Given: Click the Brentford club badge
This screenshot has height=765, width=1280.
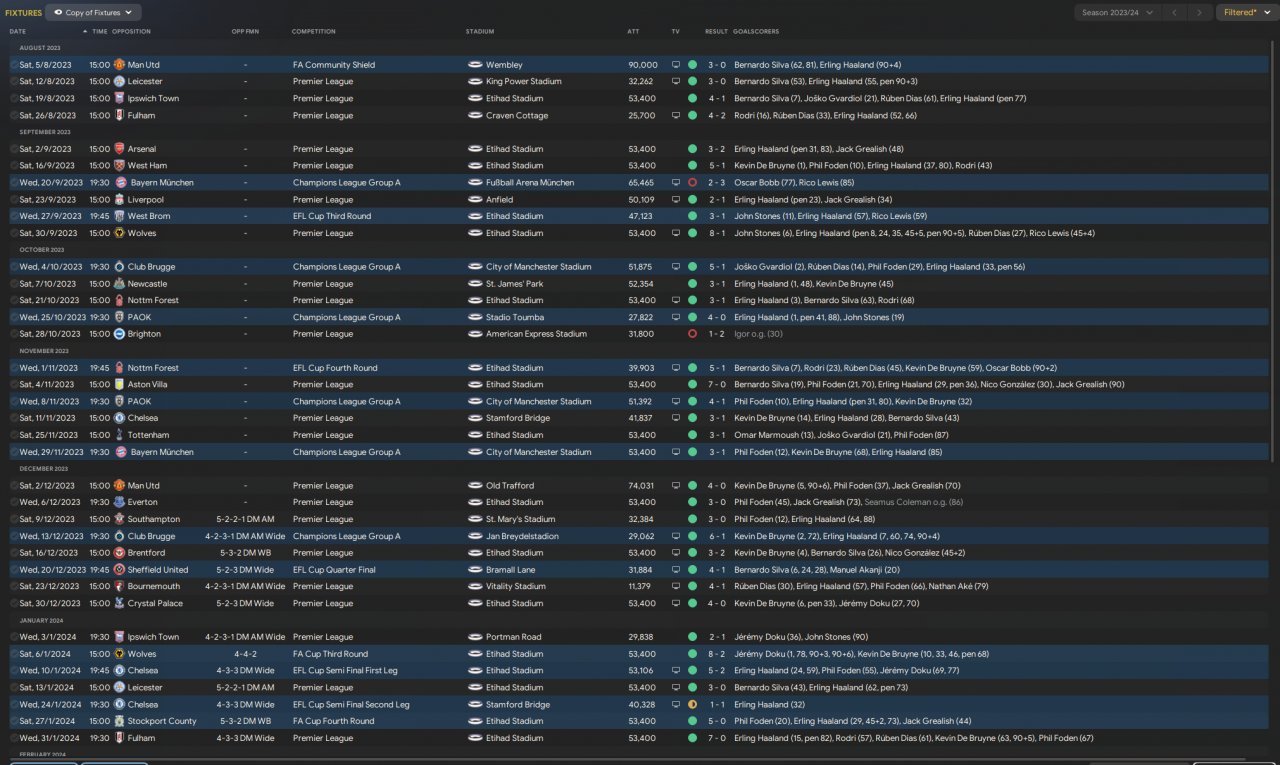Looking at the screenshot, I should (119, 553).
